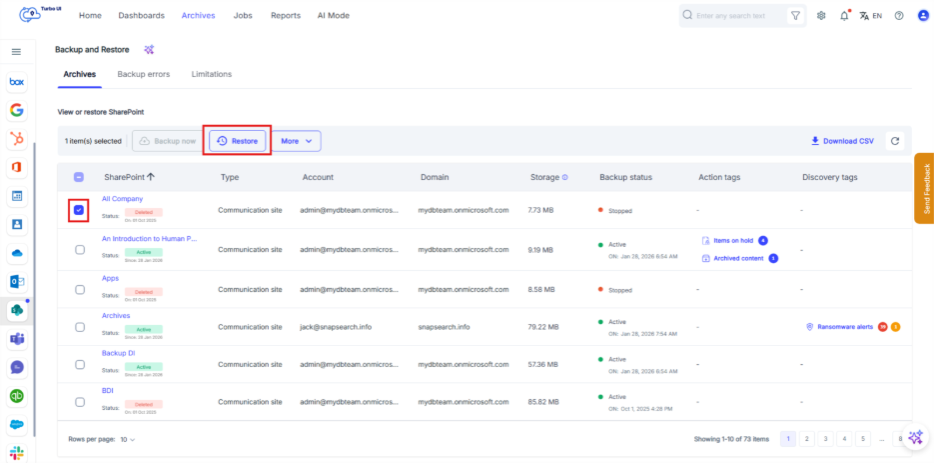Expand the More dropdown button

[x=296, y=141]
